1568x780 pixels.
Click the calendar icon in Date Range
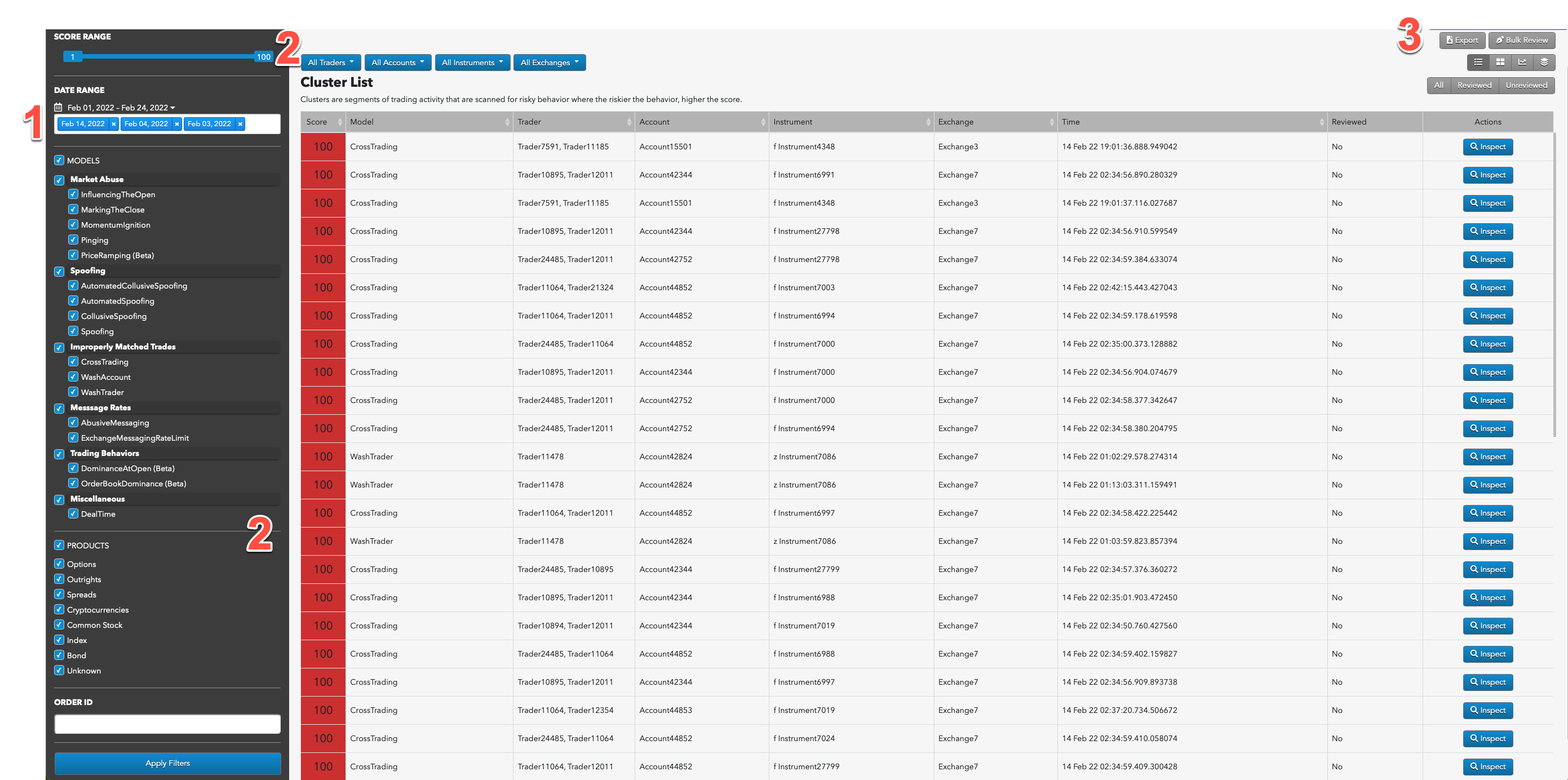59,108
